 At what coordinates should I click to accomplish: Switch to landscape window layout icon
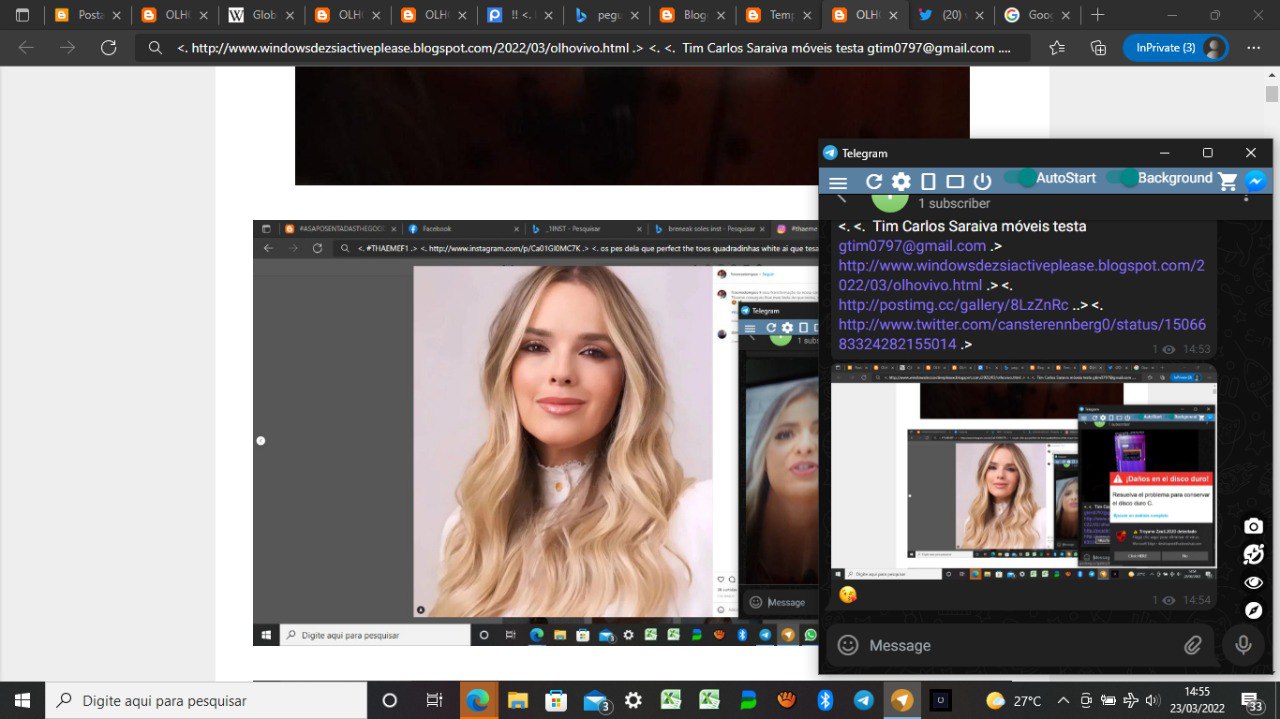(955, 182)
